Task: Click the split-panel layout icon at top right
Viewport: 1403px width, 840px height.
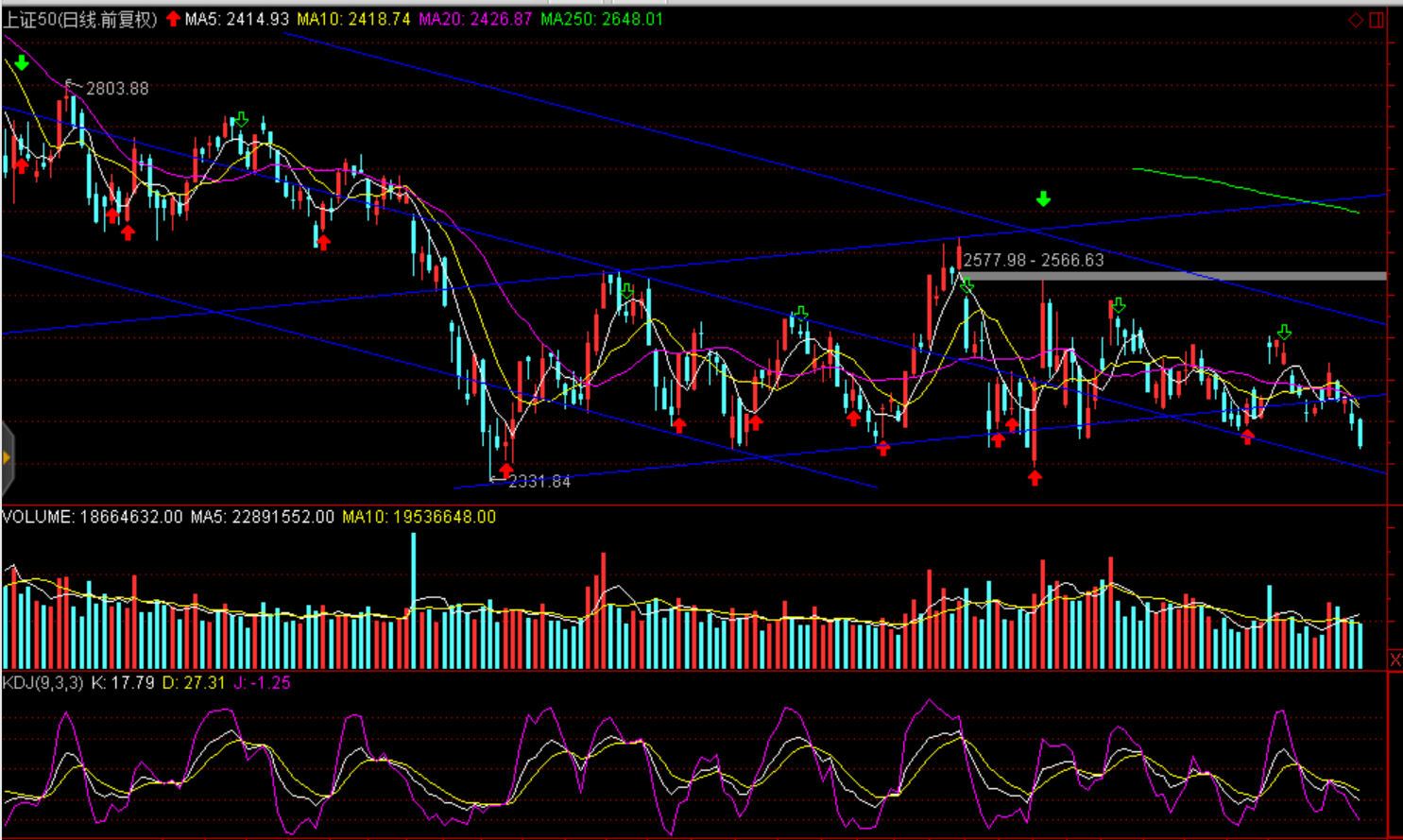Action: point(1377,20)
